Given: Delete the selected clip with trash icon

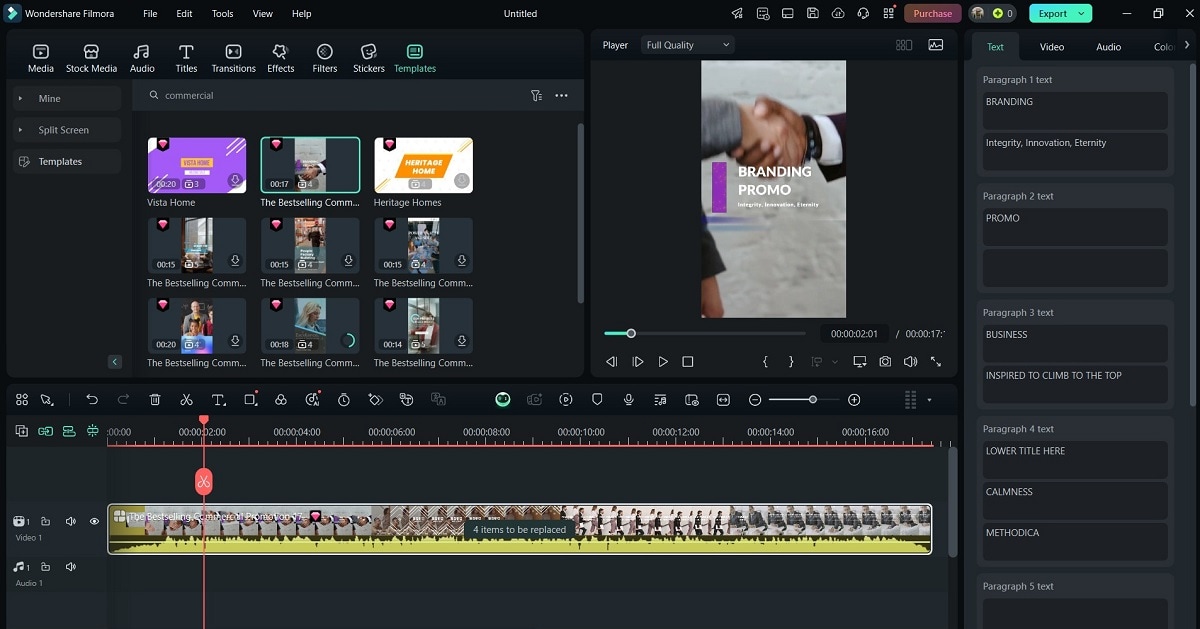Looking at the screenshot, I should 155,399.
